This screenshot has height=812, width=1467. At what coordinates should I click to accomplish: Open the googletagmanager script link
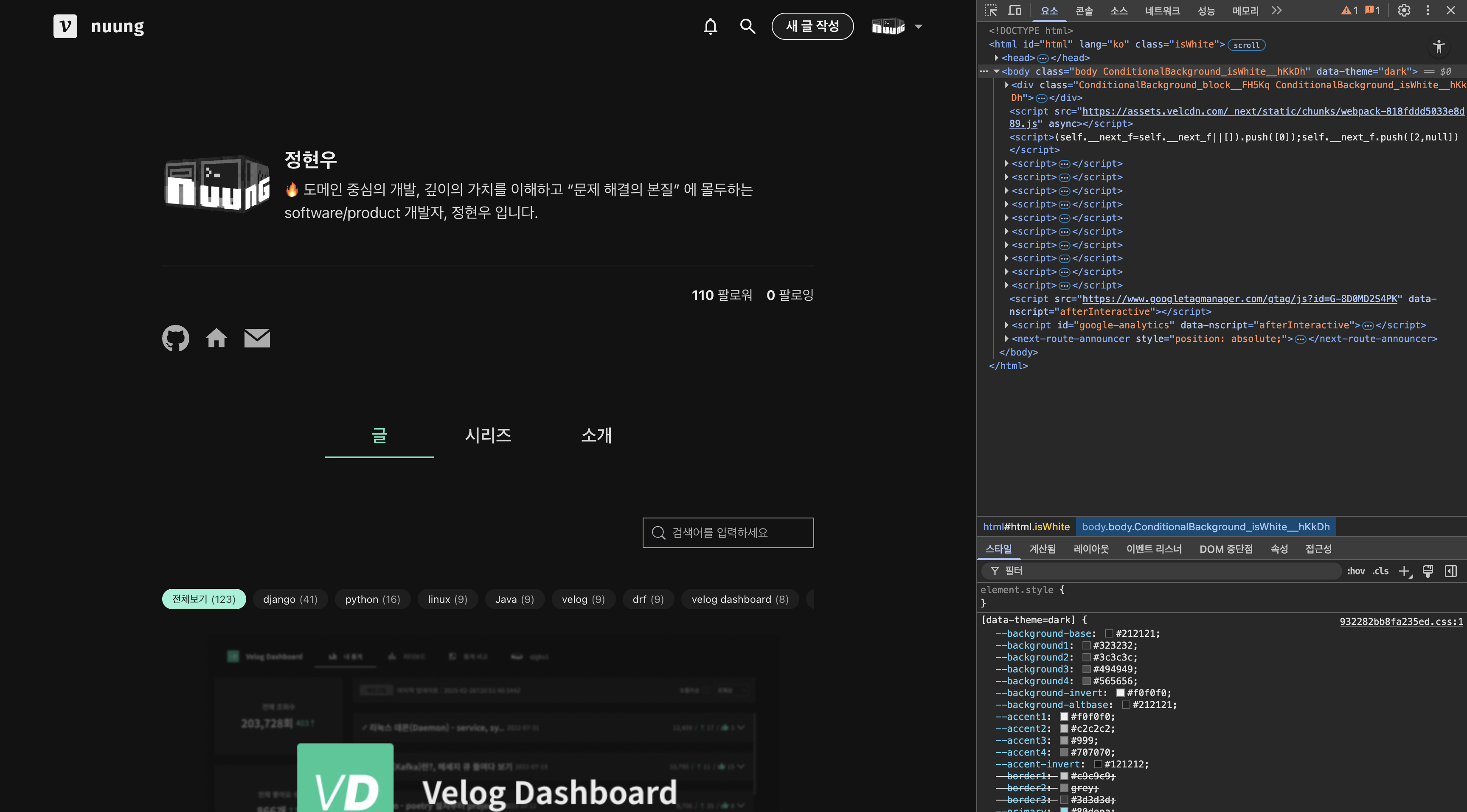coord(1240,299)
